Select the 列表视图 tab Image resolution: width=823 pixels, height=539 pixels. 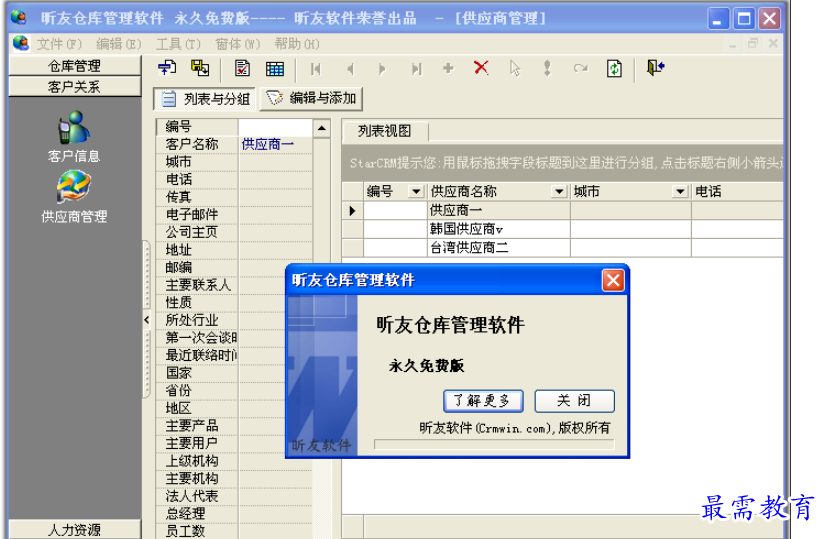[385, 131]
